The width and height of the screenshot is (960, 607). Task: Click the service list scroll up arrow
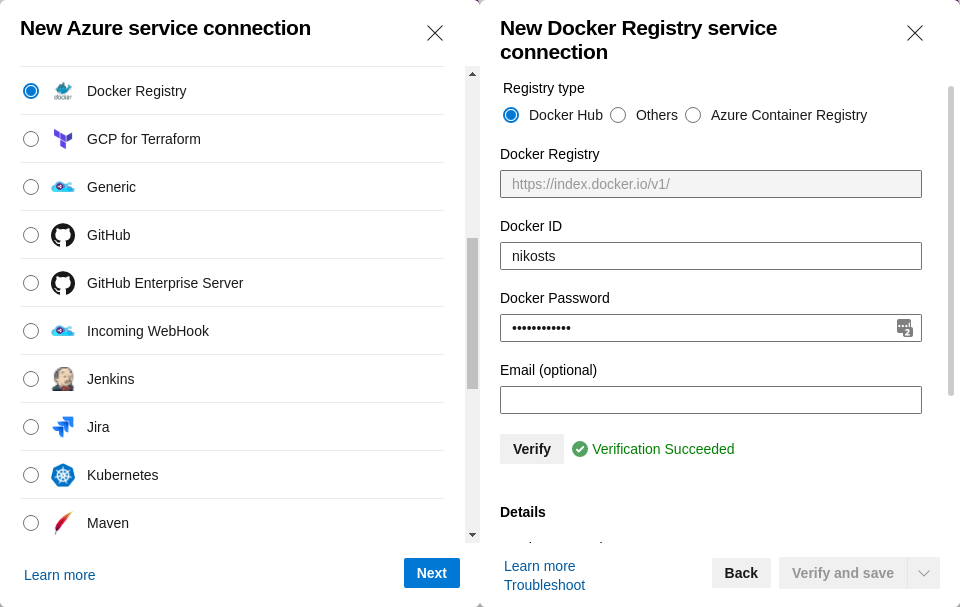(x=472, y=74)
